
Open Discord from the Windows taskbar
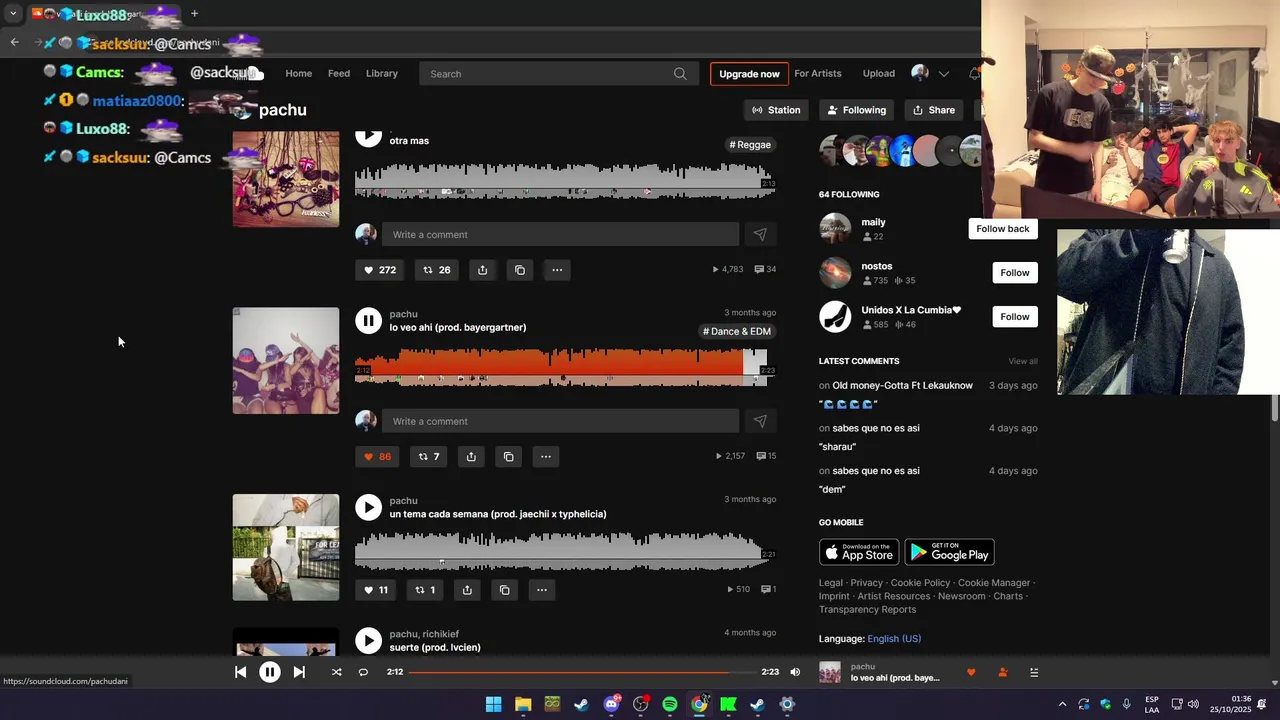[x=611, y=704]
